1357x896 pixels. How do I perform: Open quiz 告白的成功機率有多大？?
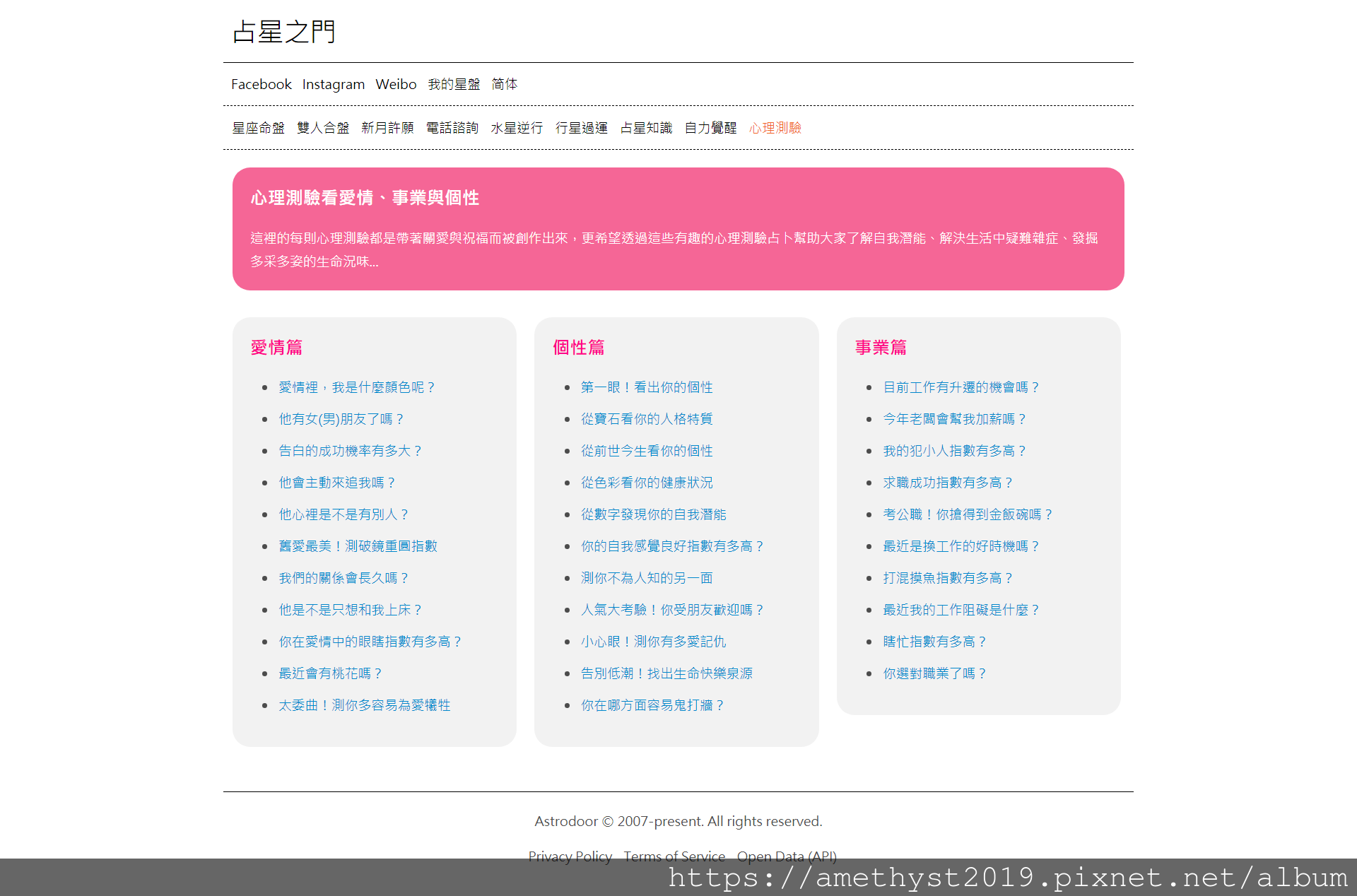[351, 451]
